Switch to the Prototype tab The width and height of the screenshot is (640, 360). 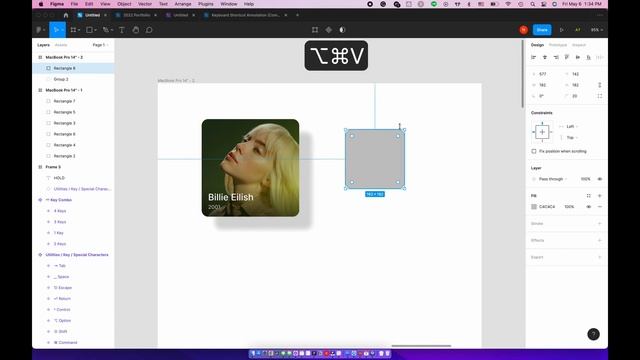(x=558, y=45)
